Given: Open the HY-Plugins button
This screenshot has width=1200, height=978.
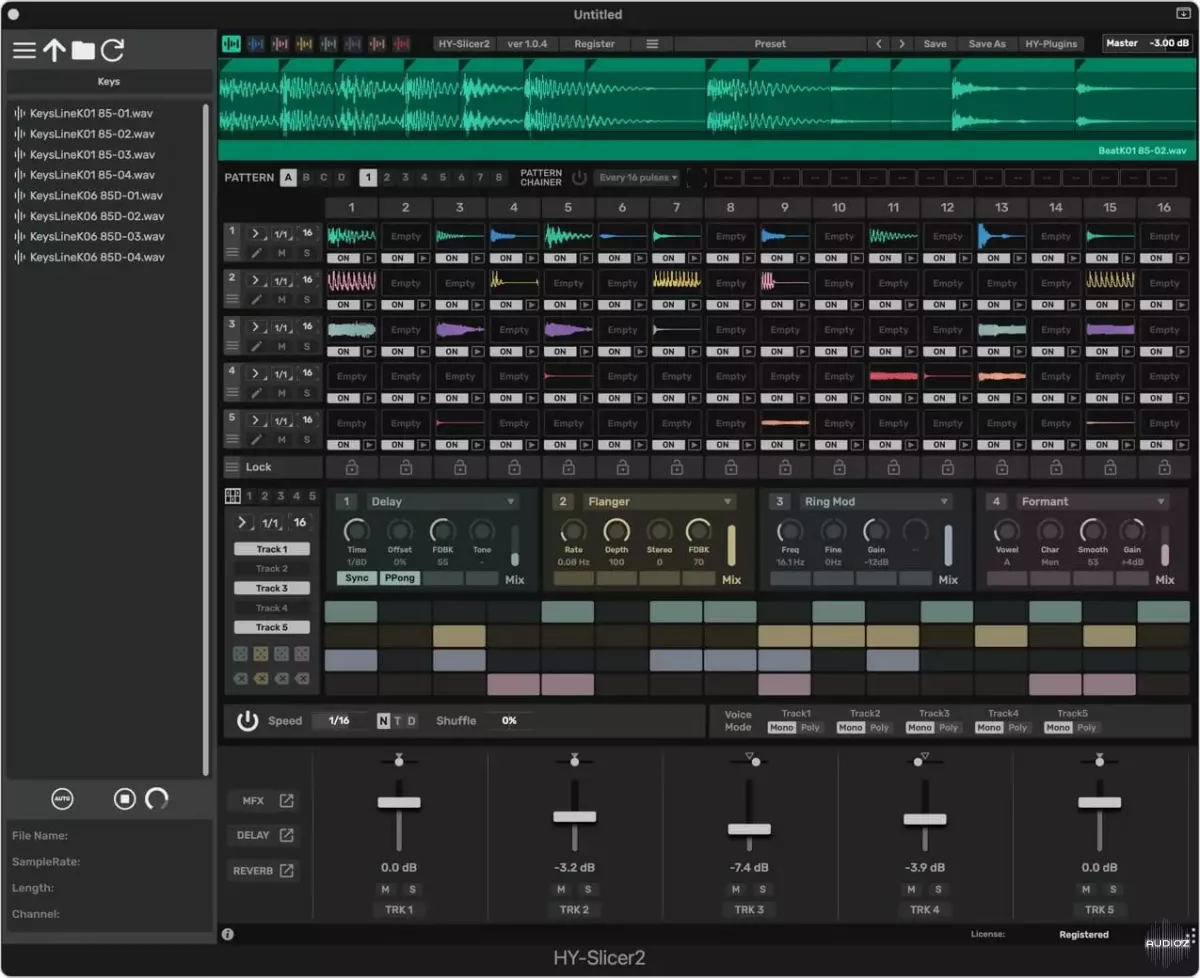Looking at the screenshot, I should [1051, 44].
